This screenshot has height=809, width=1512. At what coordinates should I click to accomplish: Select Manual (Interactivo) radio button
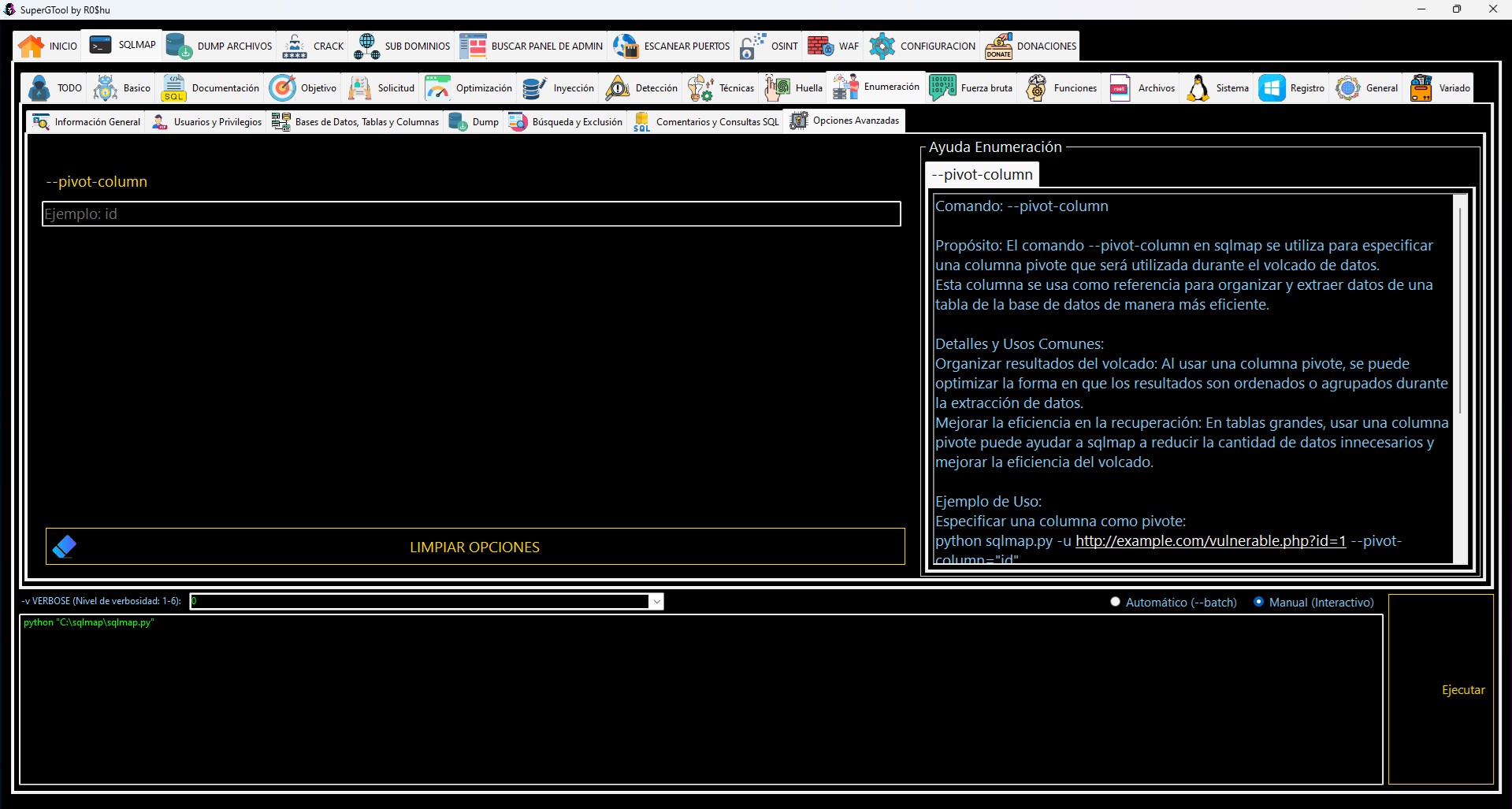pyautogui.click(x=1258, y=602)
